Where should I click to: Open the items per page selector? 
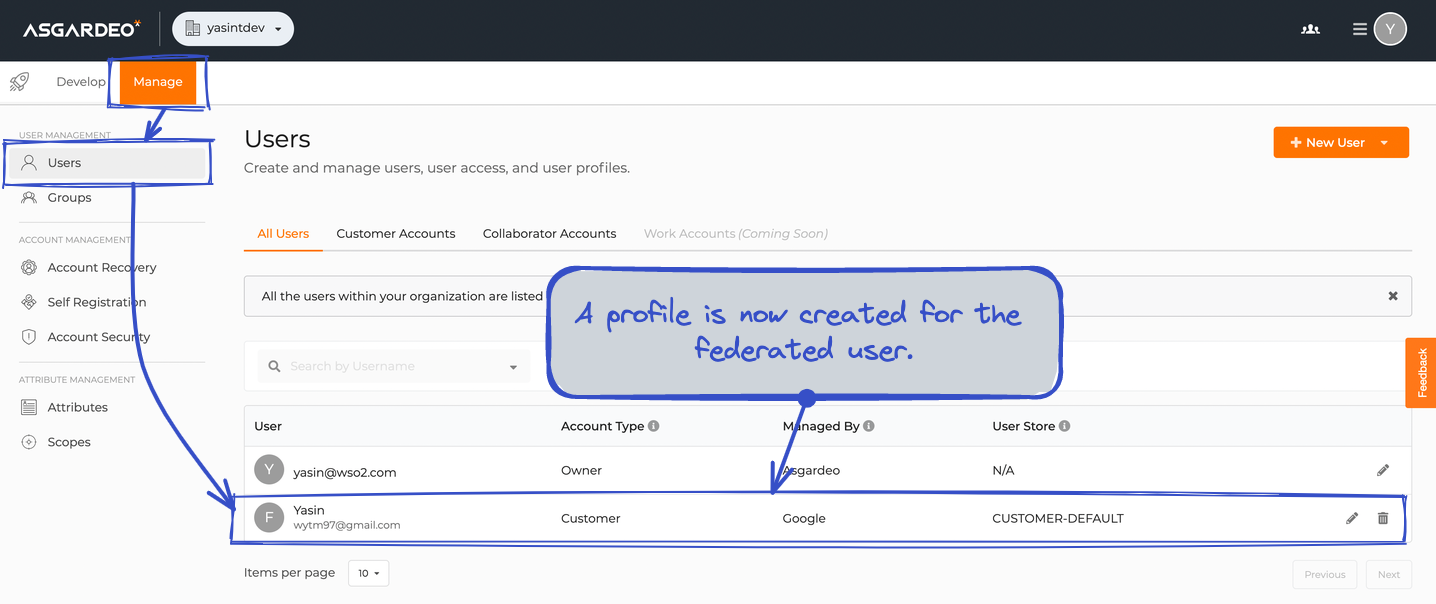click(368, 573)
